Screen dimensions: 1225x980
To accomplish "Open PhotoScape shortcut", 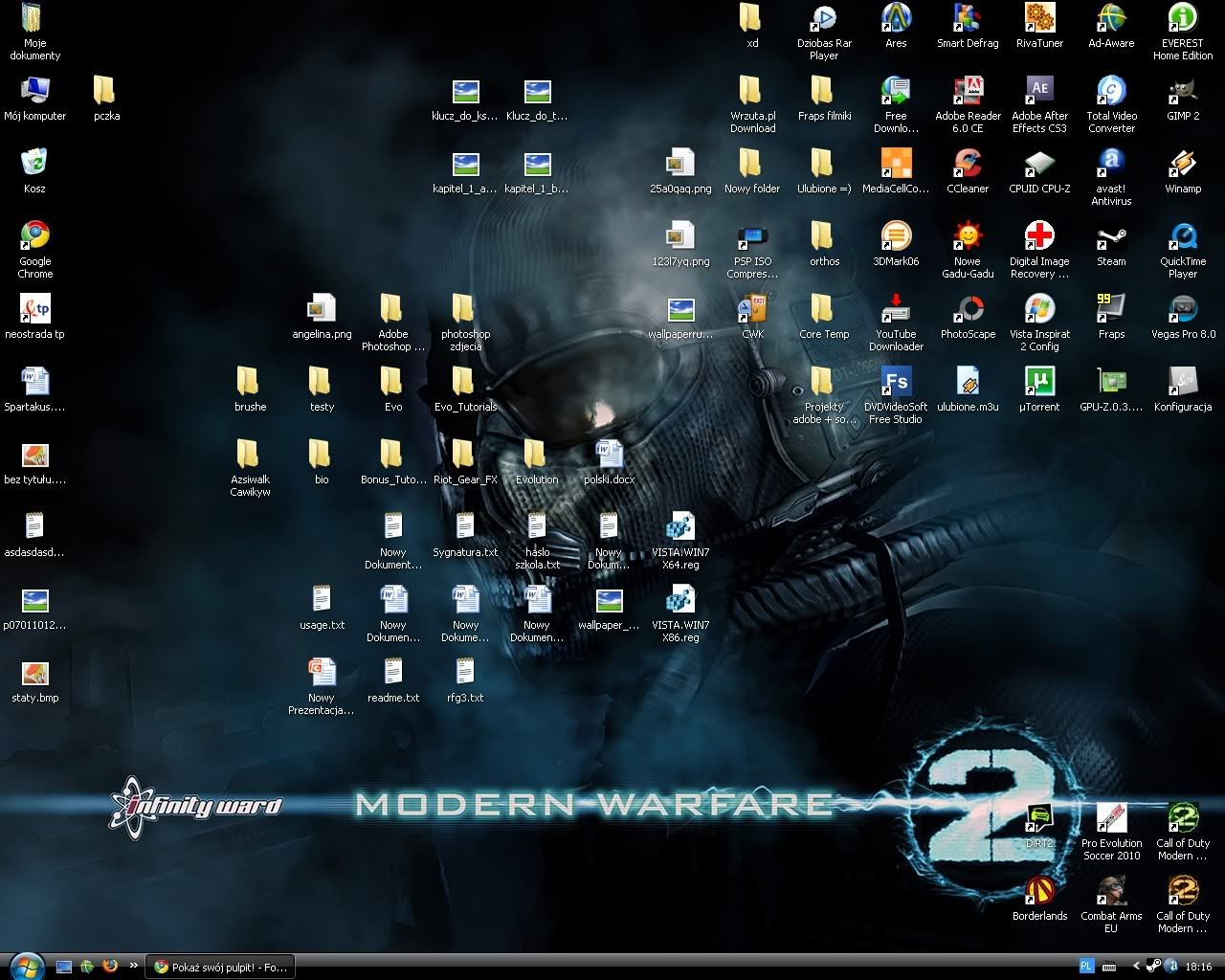I will pos(968,316).
